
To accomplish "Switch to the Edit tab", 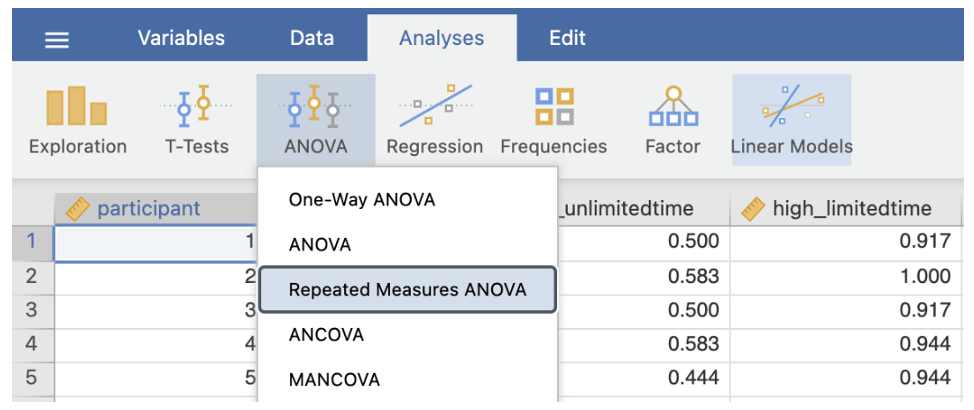I will (567, 39).
